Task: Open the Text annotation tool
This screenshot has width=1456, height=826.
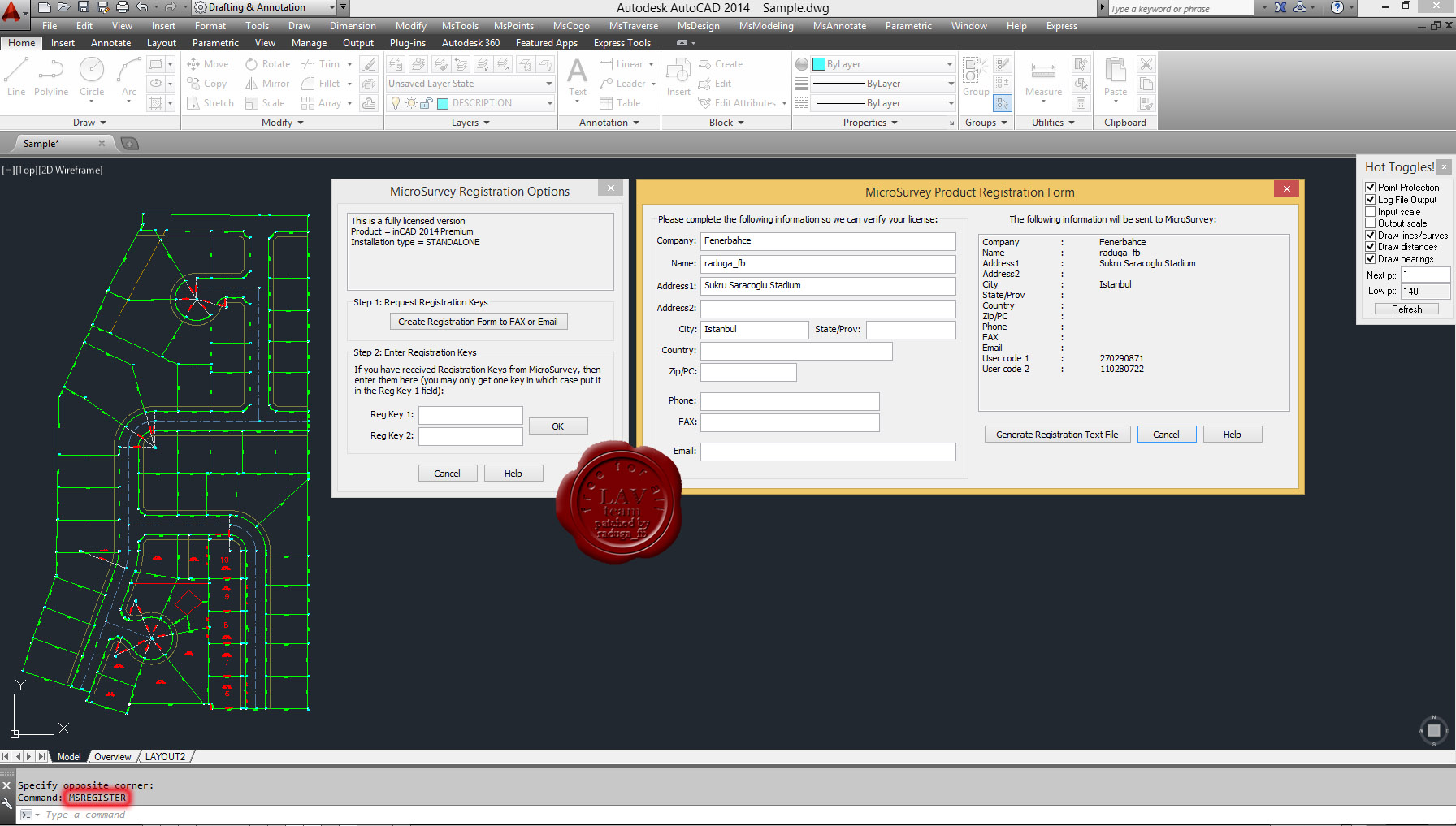Action: point(577,77)
